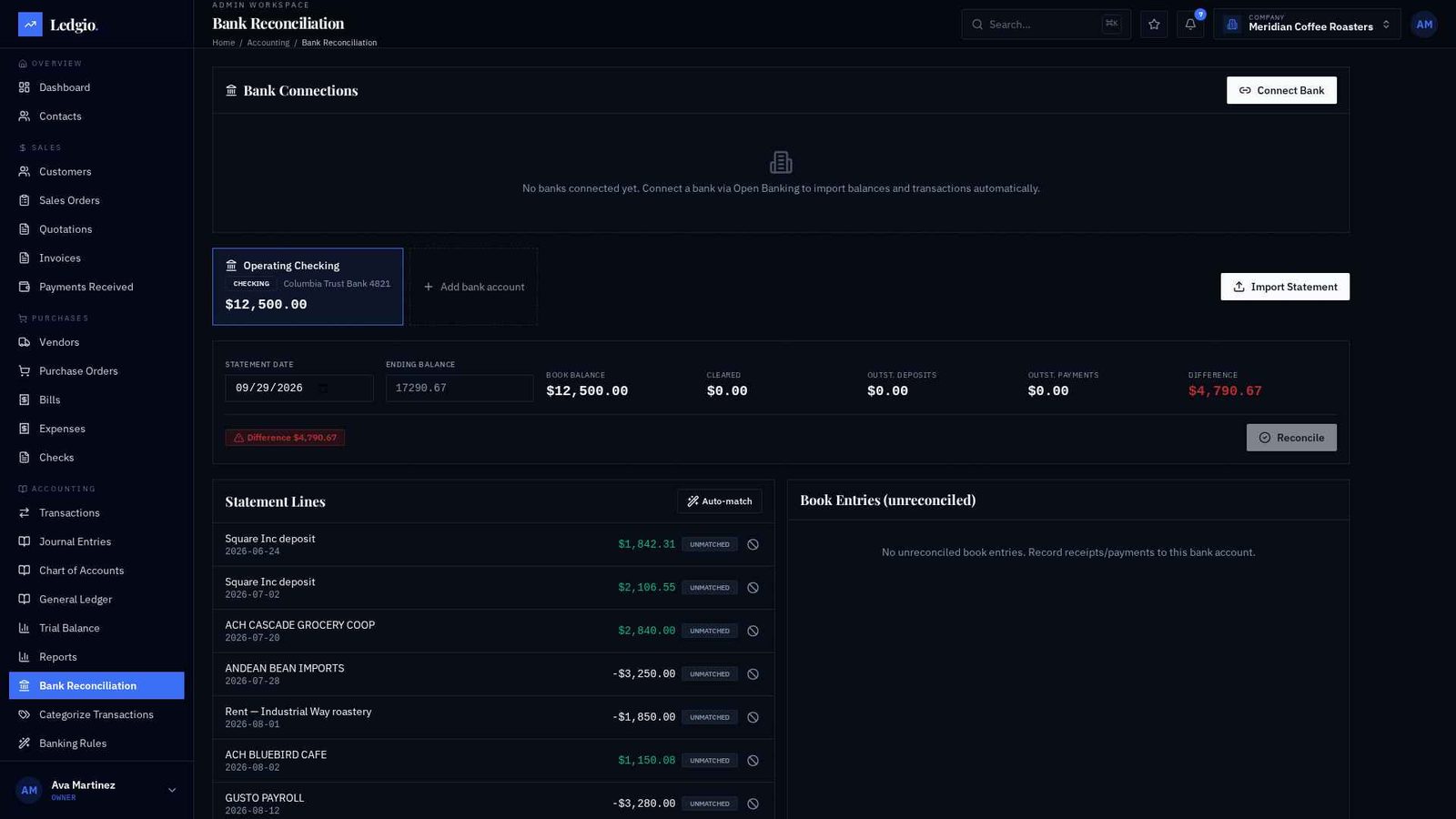Ignore the GUSTO PAYROLL line
Screen dimensions: 1456x819
753,804
